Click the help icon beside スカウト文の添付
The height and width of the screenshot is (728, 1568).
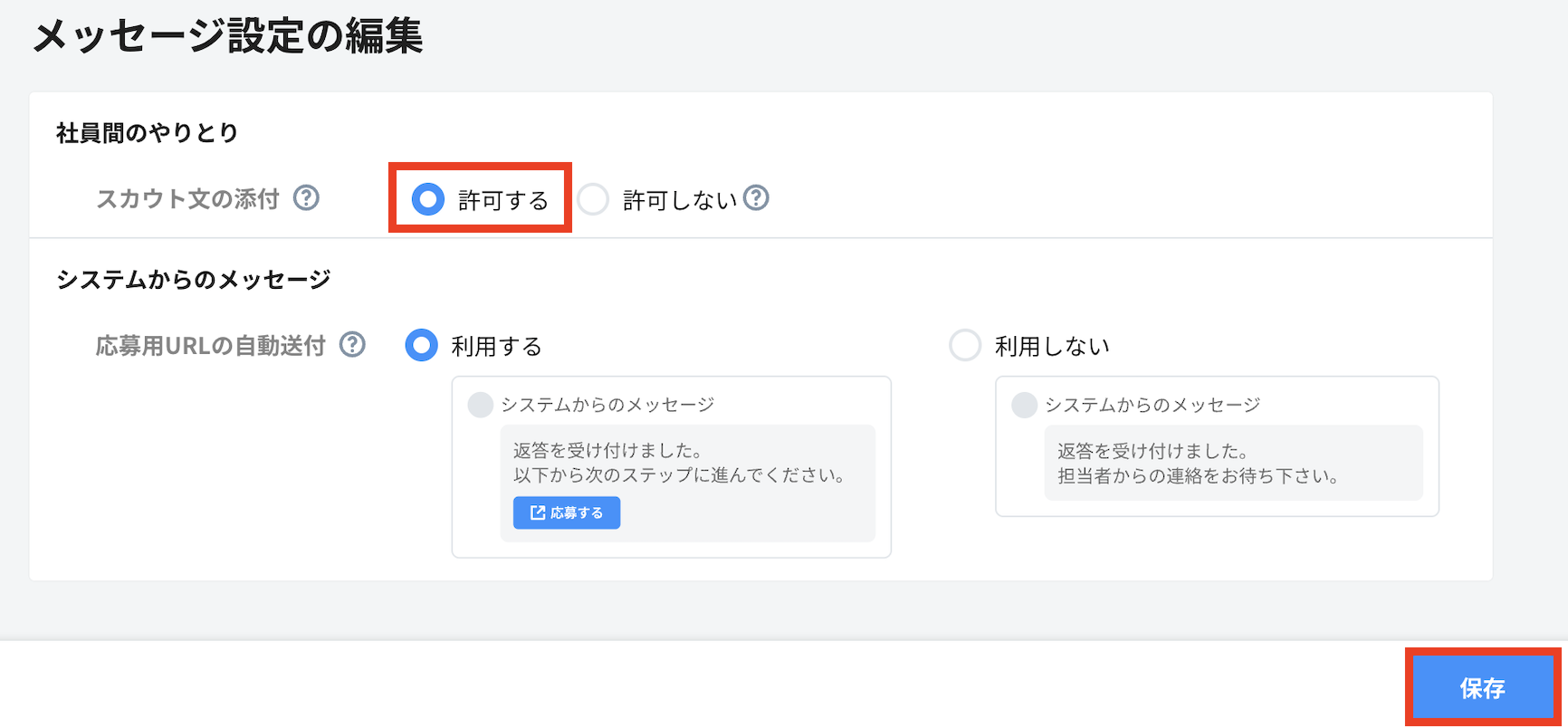(306, 197)
